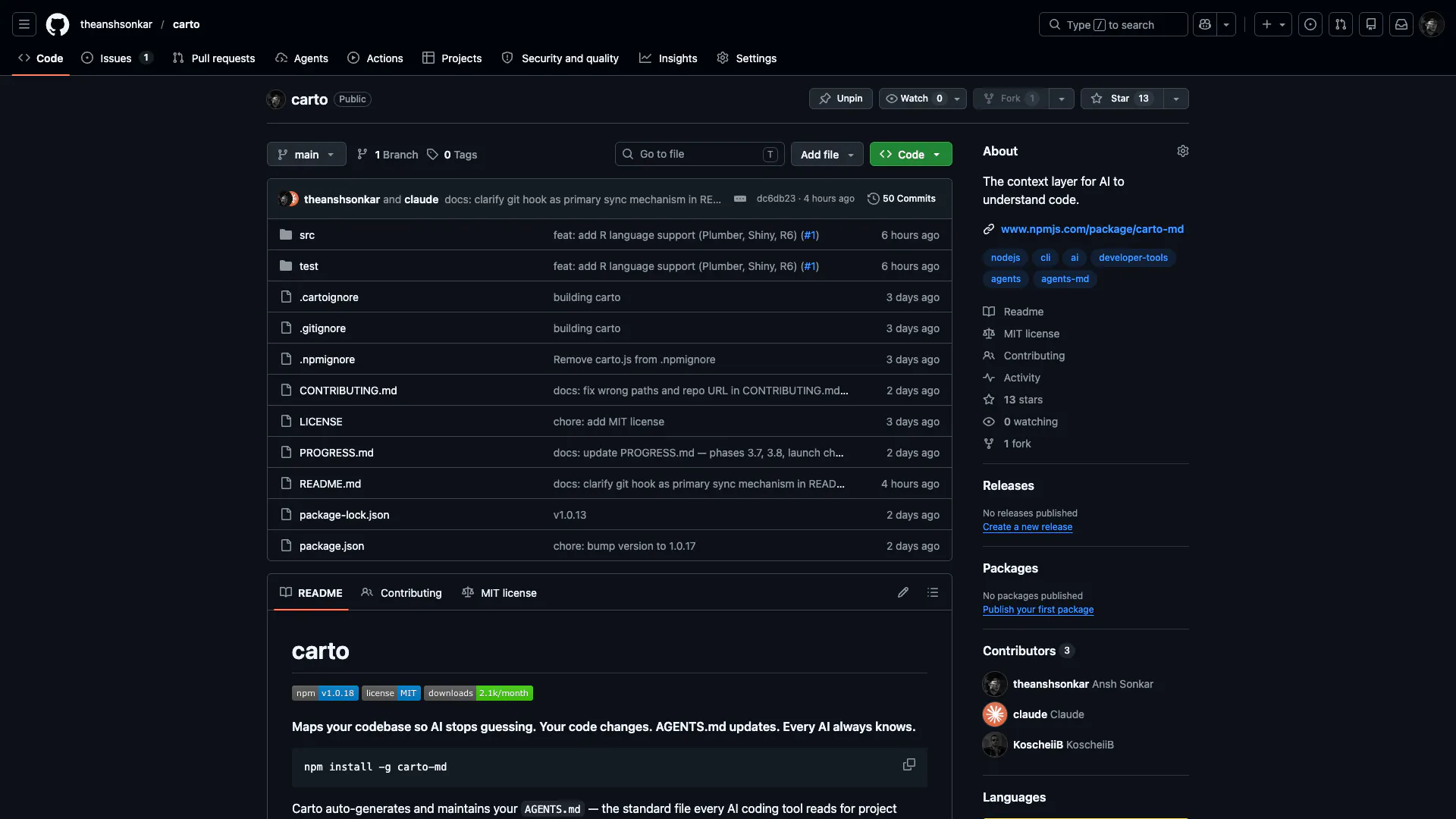Open the package.json file
This screenshot has height=819, width=1456.
(331, 546)
